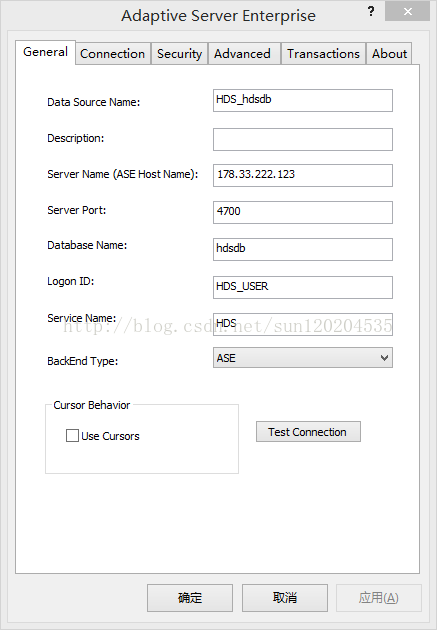Screen dimensions: 437x630
Task: Click the Data Source Name label
Action: (94, 102)
